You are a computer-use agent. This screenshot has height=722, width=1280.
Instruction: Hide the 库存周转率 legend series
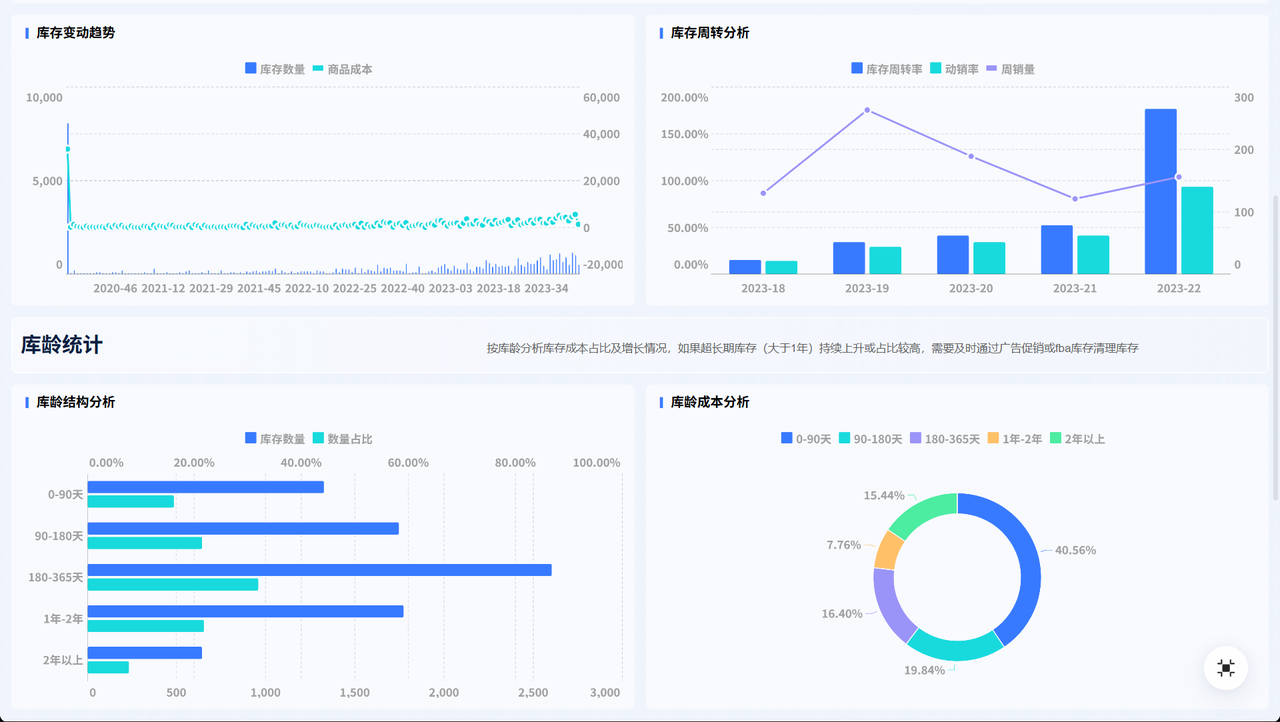(887, 69)
